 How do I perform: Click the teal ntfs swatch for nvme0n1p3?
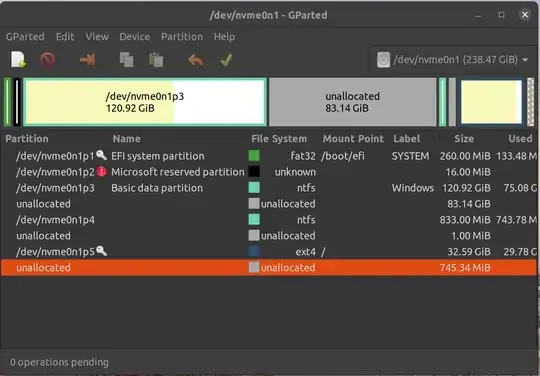point(254,188)
